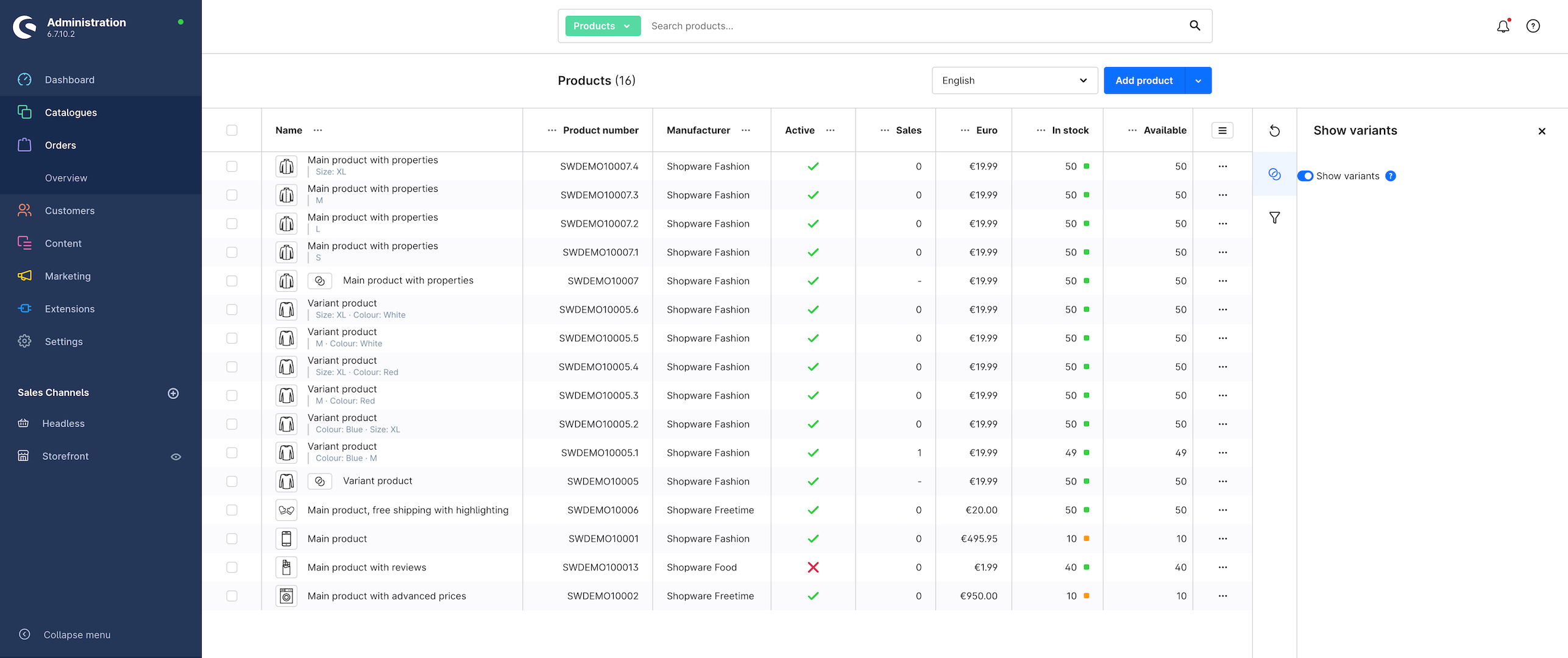
Task: Open the filter funnel sidebar icon
Action: tap(1274, 218)
